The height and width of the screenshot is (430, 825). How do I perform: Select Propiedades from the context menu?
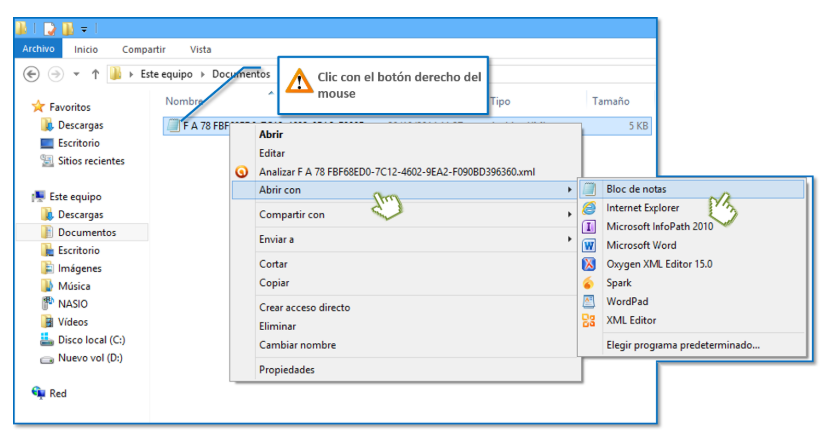click(287, 370)
